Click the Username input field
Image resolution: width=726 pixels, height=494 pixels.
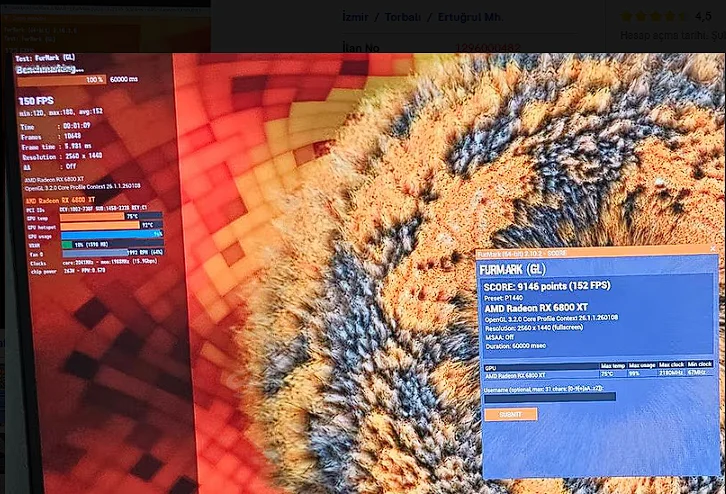point(550,397)
